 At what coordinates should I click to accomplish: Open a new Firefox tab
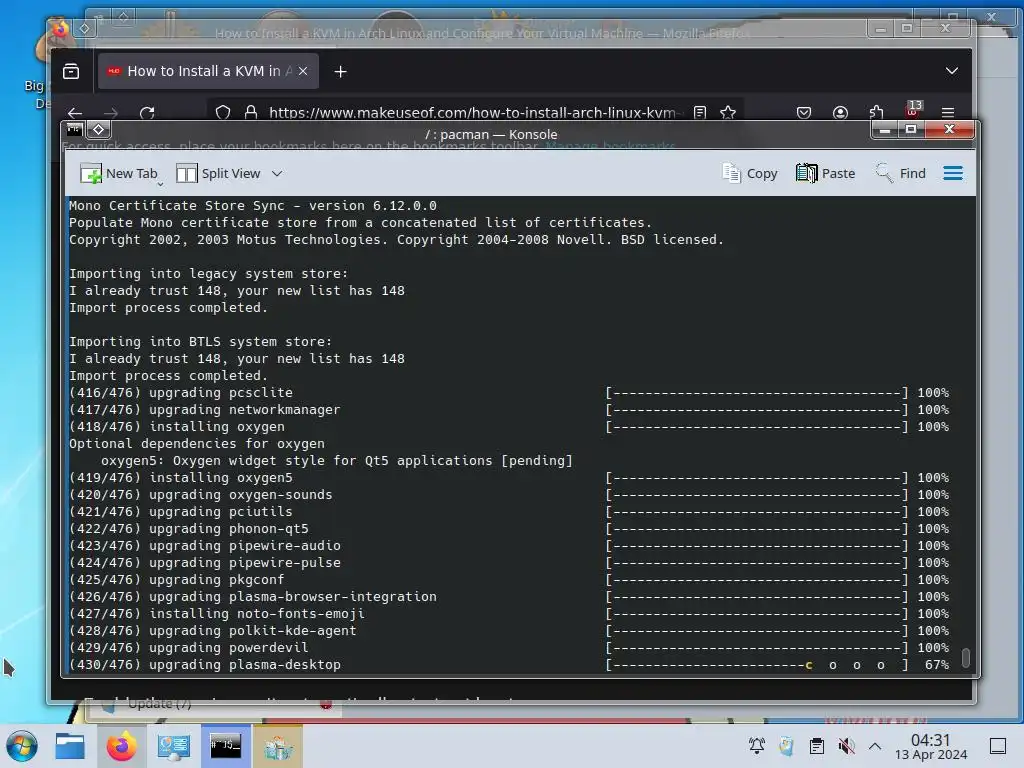[340, 72]
